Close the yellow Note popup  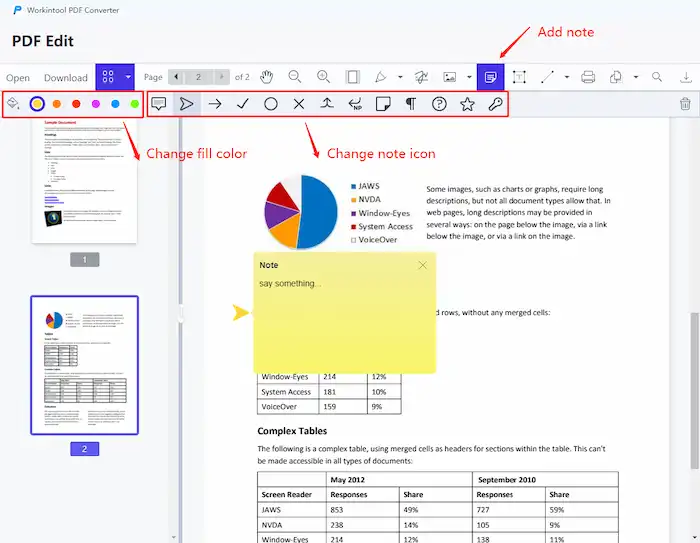click(x=422, y=265)
